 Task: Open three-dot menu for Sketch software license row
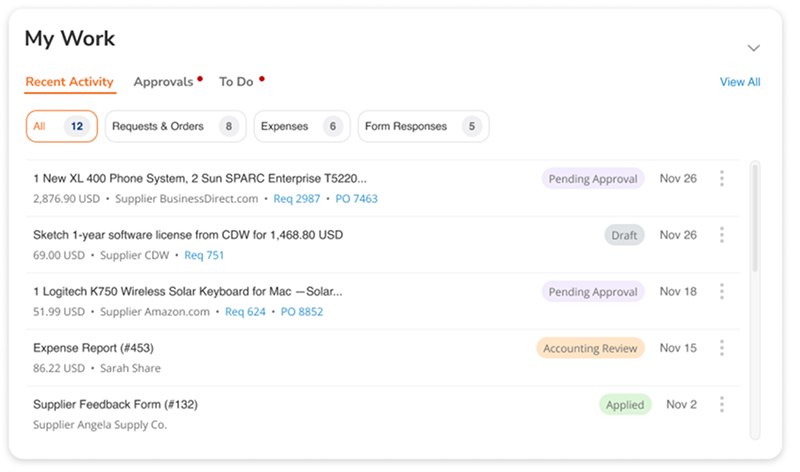coord(721,235)
